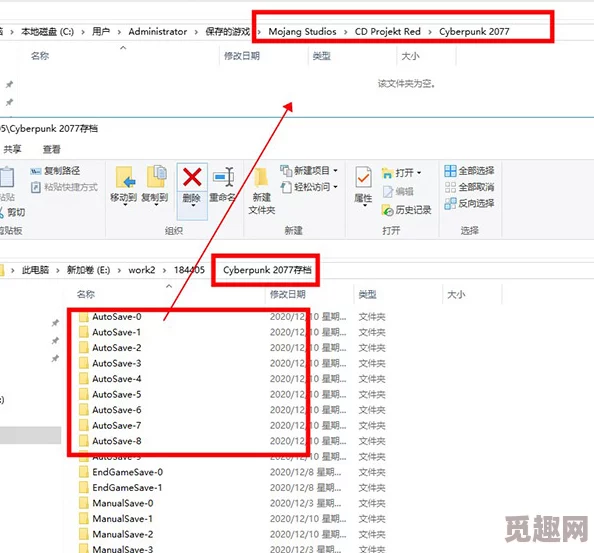Screen dimensions: 594x553
Task: Click Select all in ribbon
Action: pos(469,171)
